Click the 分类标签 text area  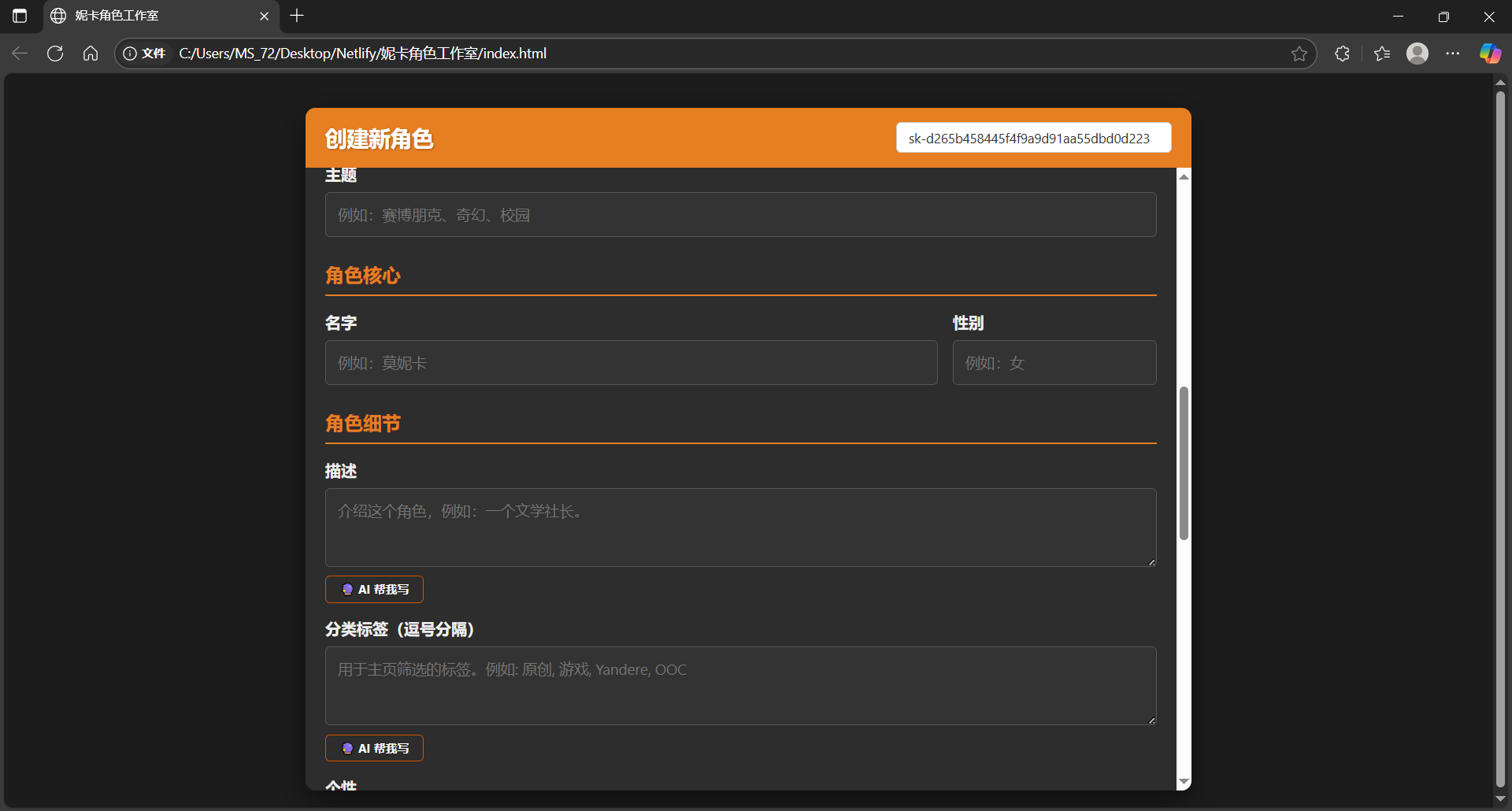pyautogui.click(x=740, y=686)
